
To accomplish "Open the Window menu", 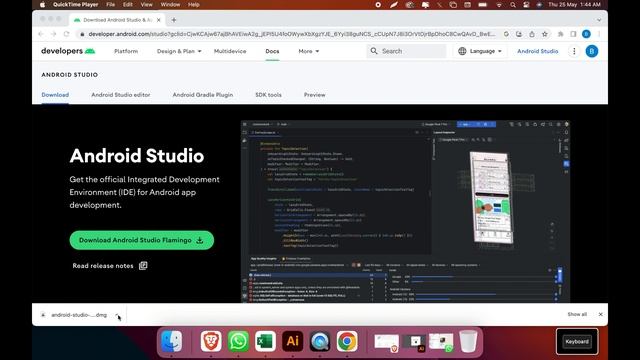I will (170, 5).
